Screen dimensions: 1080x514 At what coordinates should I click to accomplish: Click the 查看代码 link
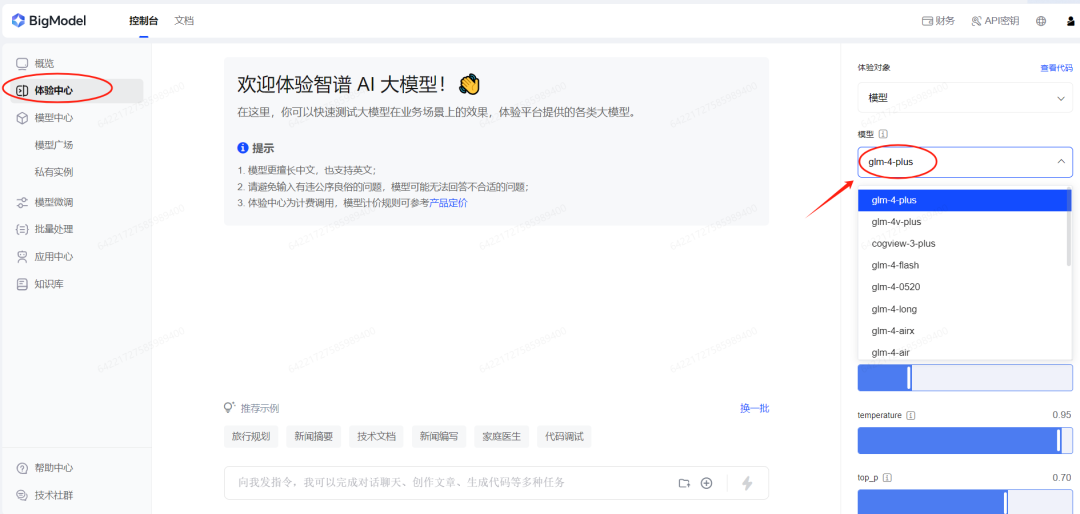tap(1056, 68)
